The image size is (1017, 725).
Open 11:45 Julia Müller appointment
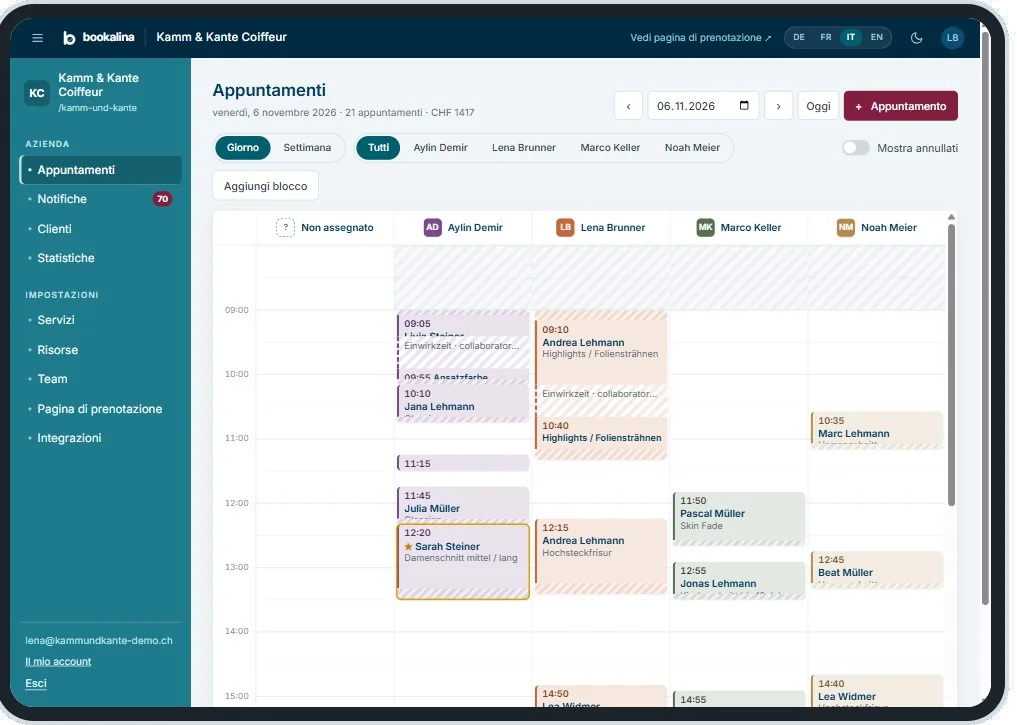point(463,505)
